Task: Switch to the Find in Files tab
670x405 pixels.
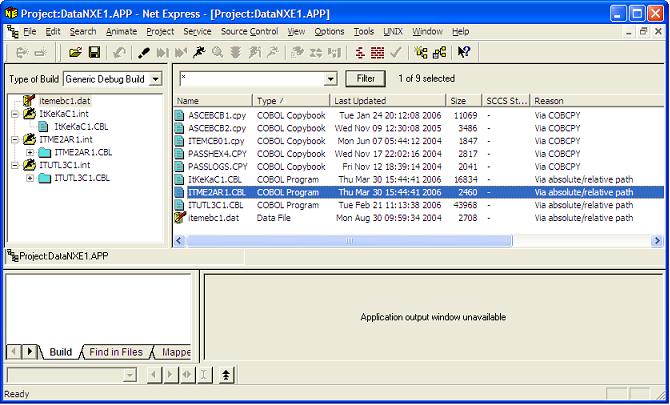Action: (x=116, y=352)
